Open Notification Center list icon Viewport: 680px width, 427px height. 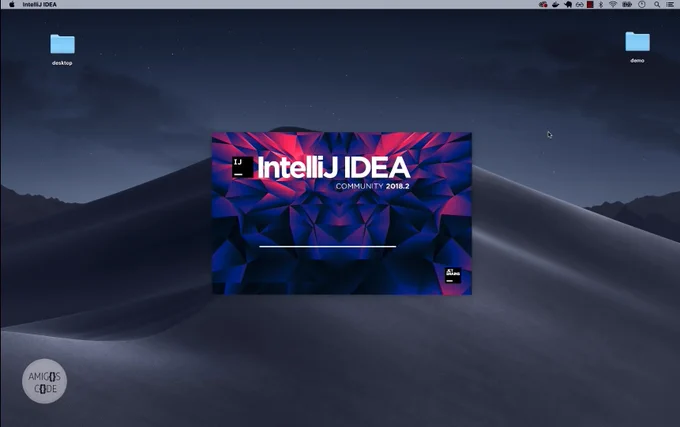pos(670,4)
